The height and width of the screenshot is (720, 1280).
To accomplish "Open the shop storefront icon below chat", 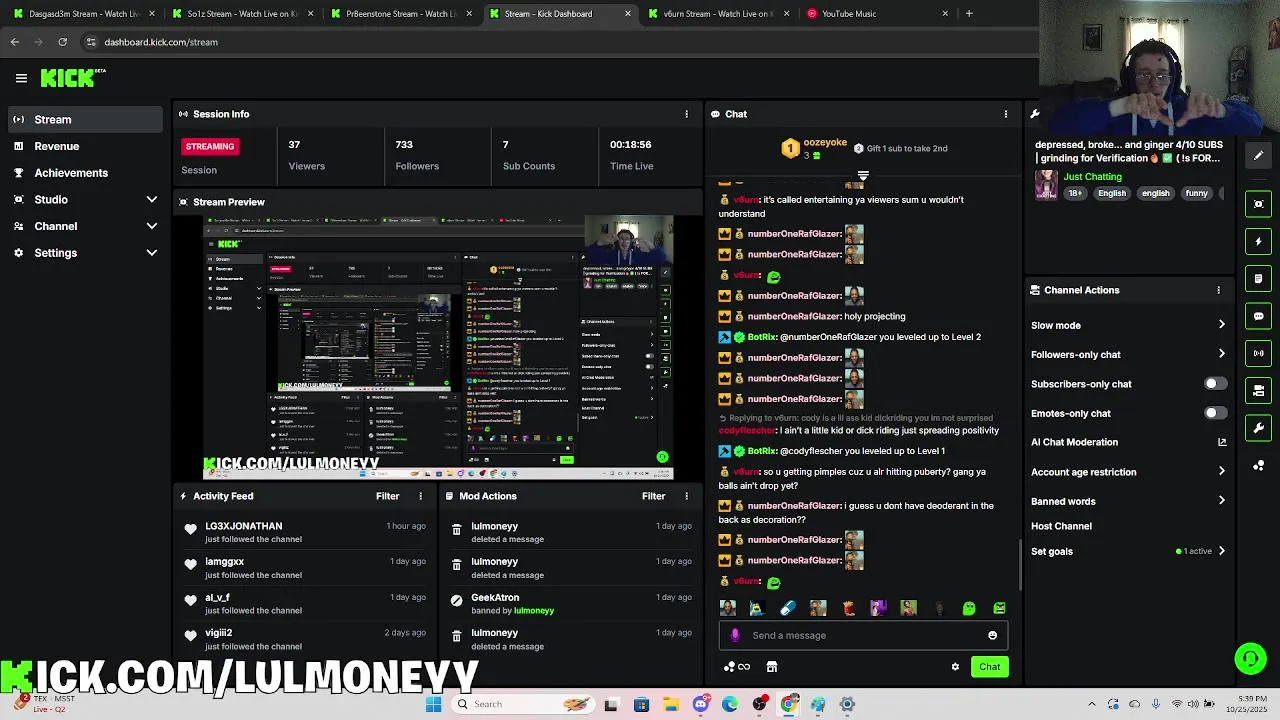I will 772,667.
